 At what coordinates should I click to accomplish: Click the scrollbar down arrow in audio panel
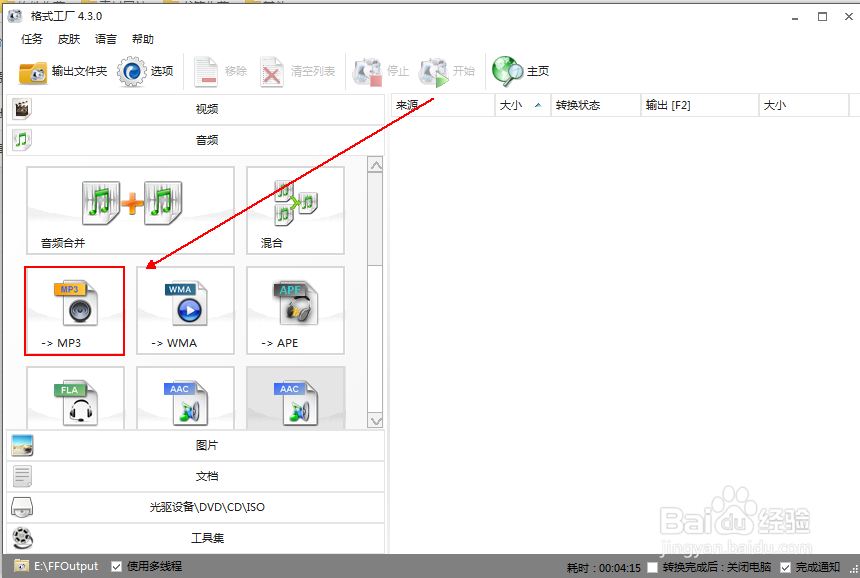coord(376,421)
